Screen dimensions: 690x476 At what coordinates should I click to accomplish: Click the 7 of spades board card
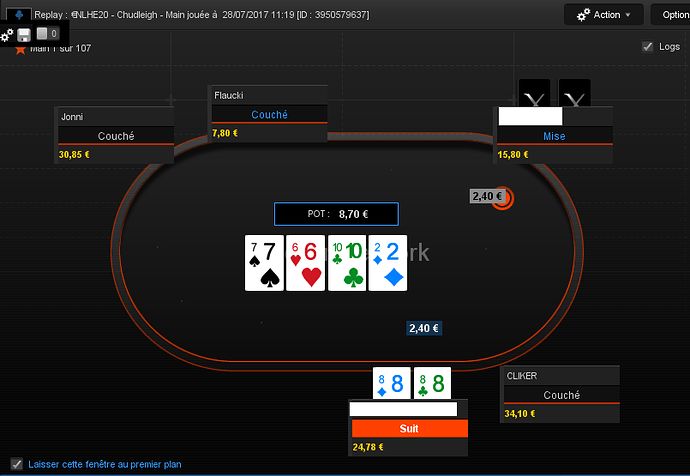point(264,263)
